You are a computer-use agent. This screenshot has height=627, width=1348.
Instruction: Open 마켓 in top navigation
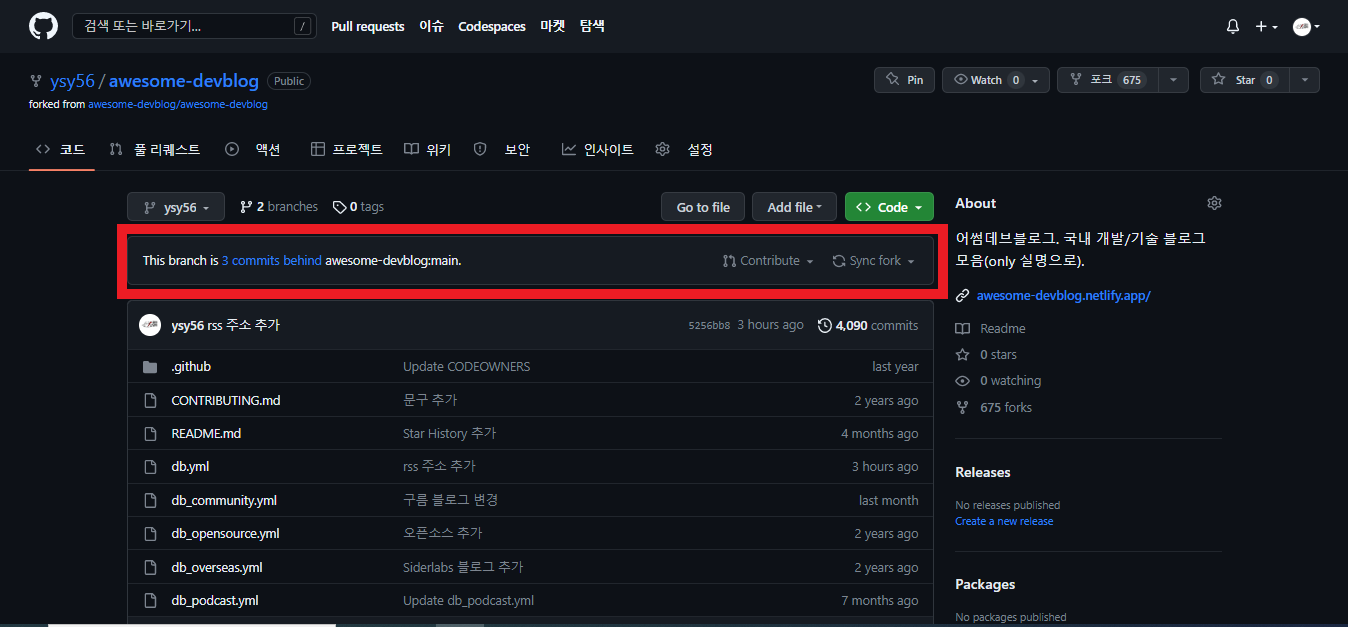(553, 27)
